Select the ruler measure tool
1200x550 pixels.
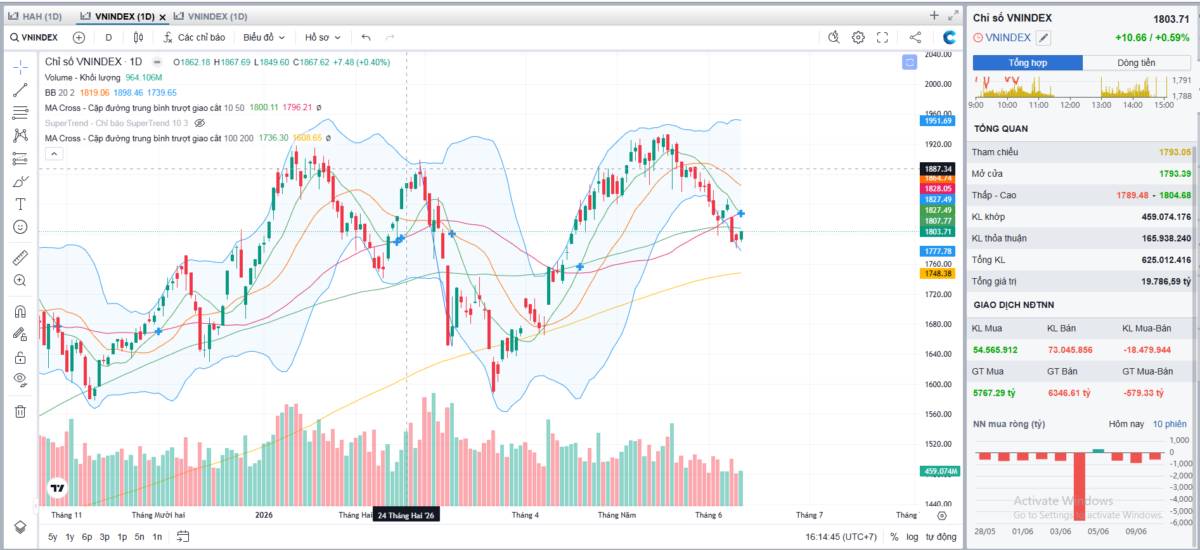point(20,257)
